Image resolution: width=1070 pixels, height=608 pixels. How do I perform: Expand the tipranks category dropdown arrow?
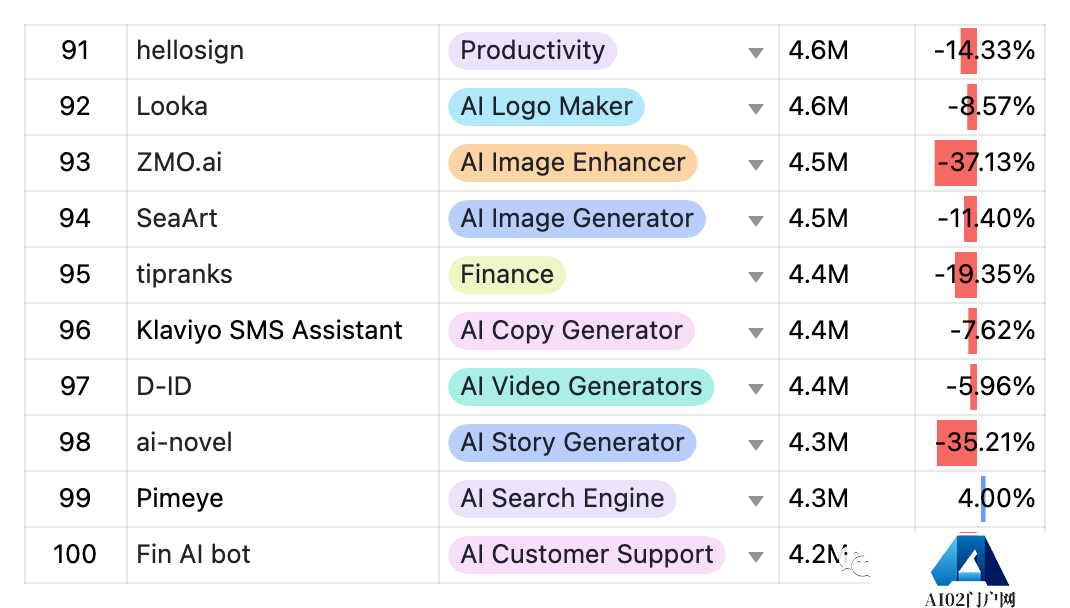tap(756, 276)
